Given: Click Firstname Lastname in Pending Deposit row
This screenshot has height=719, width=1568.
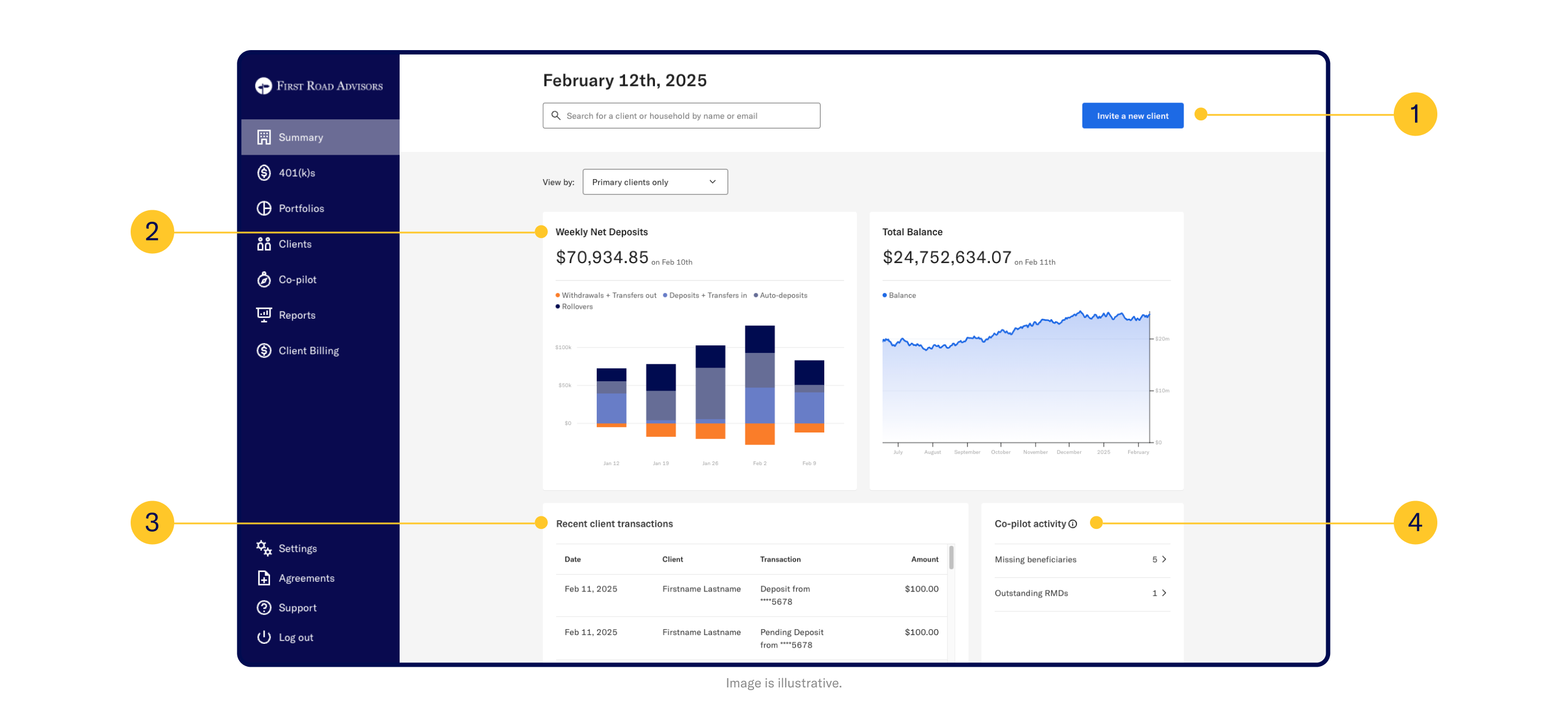Looking at the screenshot, I should (x=701, y=632).
